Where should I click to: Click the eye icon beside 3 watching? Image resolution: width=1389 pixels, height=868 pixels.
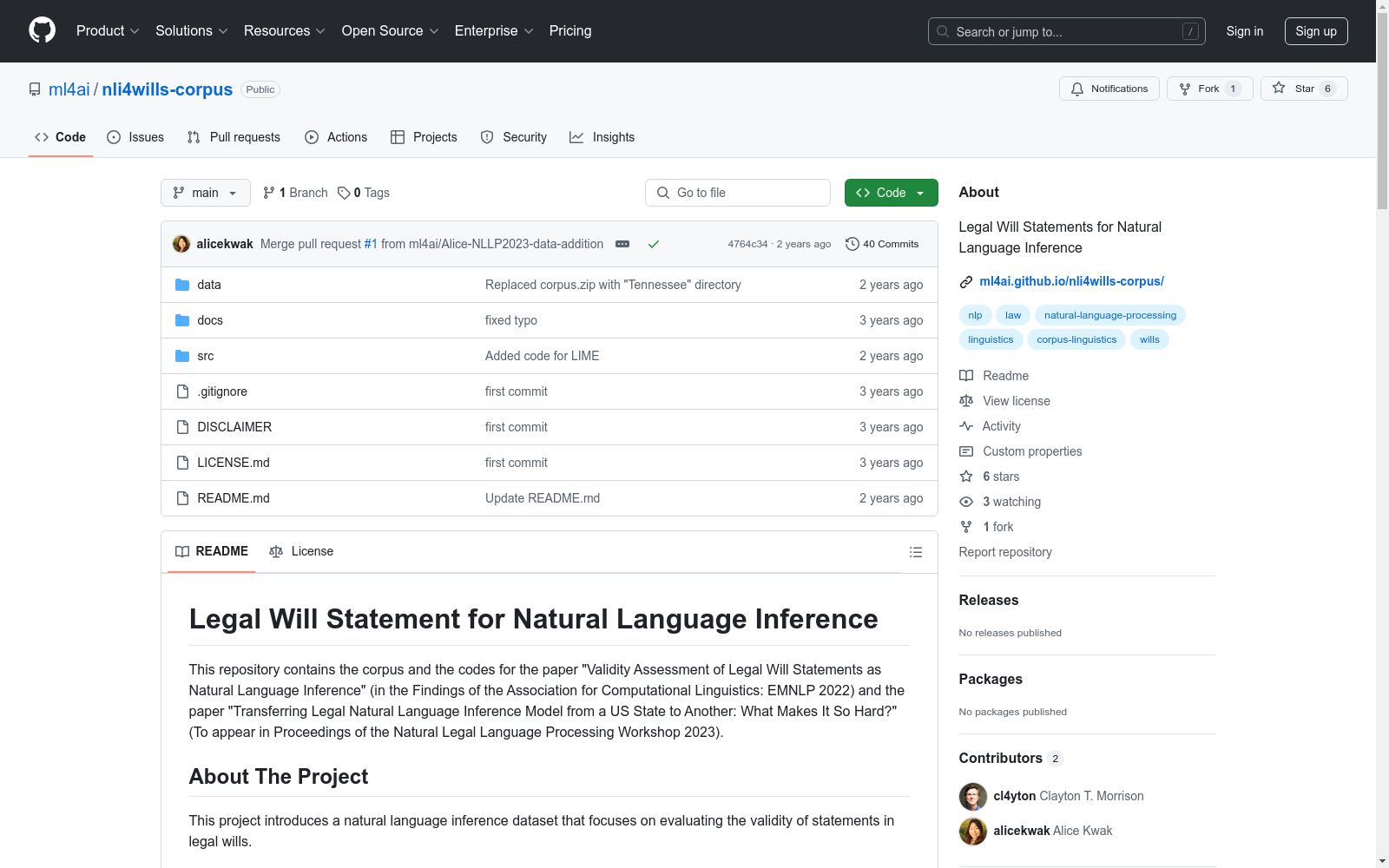[x=966, y=502]
